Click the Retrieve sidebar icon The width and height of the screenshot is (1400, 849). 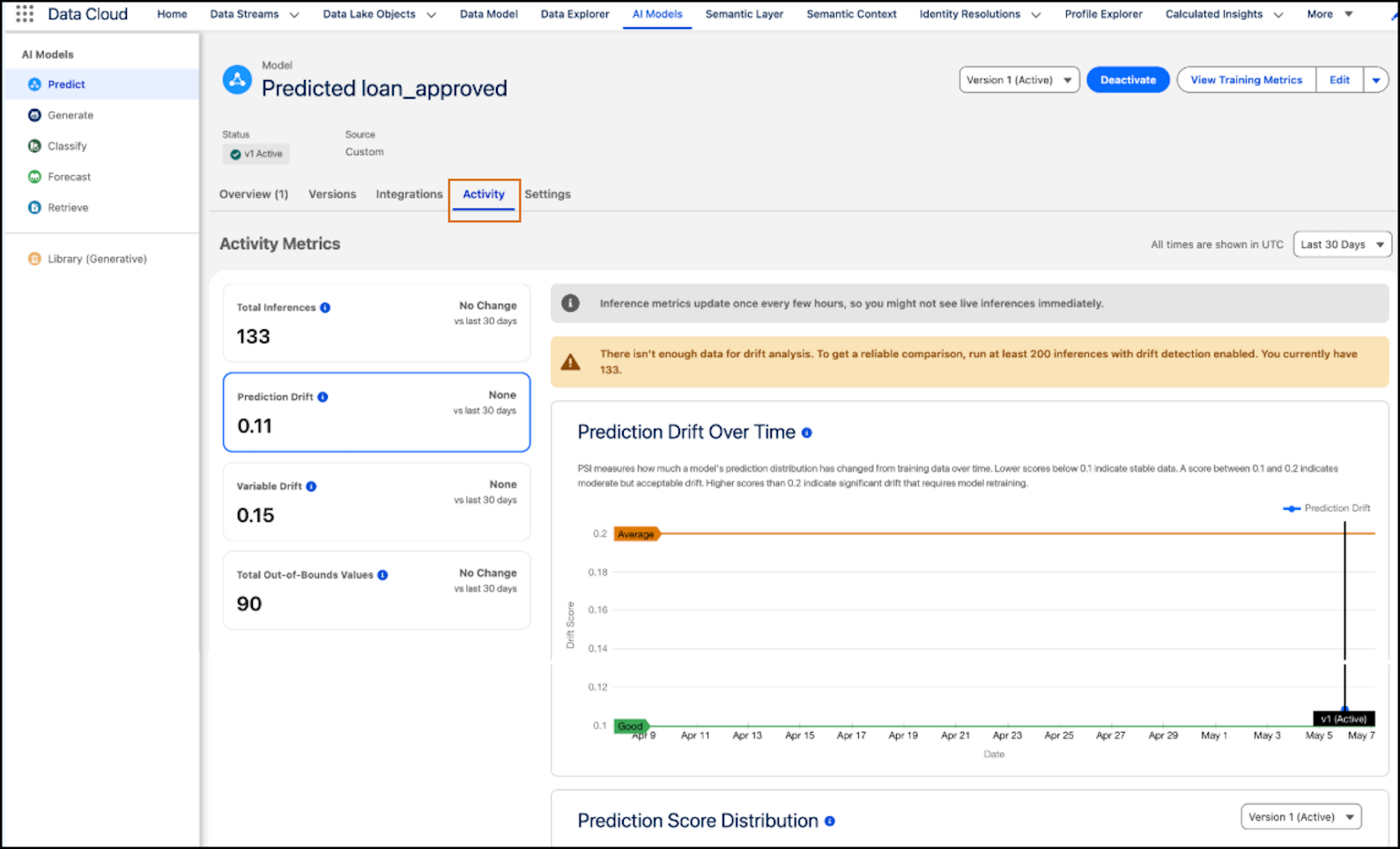pyautogui.click(x=34, y=208)
